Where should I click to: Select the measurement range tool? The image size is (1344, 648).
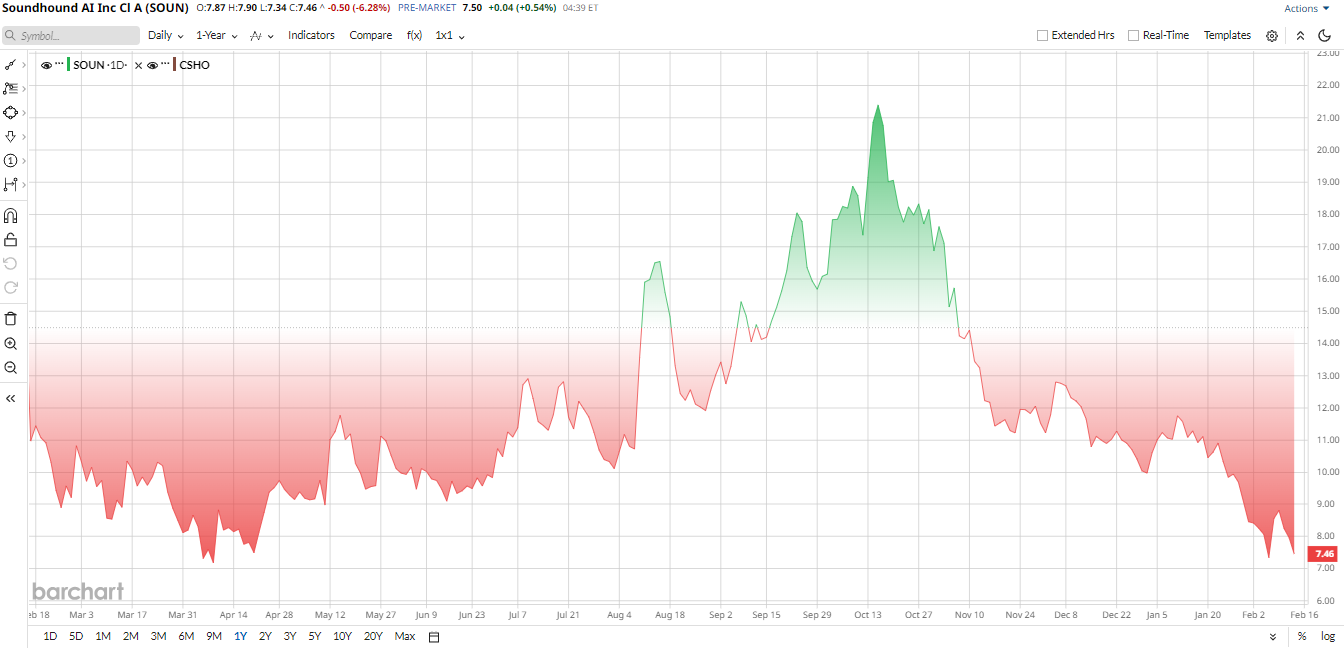(10, 184)
